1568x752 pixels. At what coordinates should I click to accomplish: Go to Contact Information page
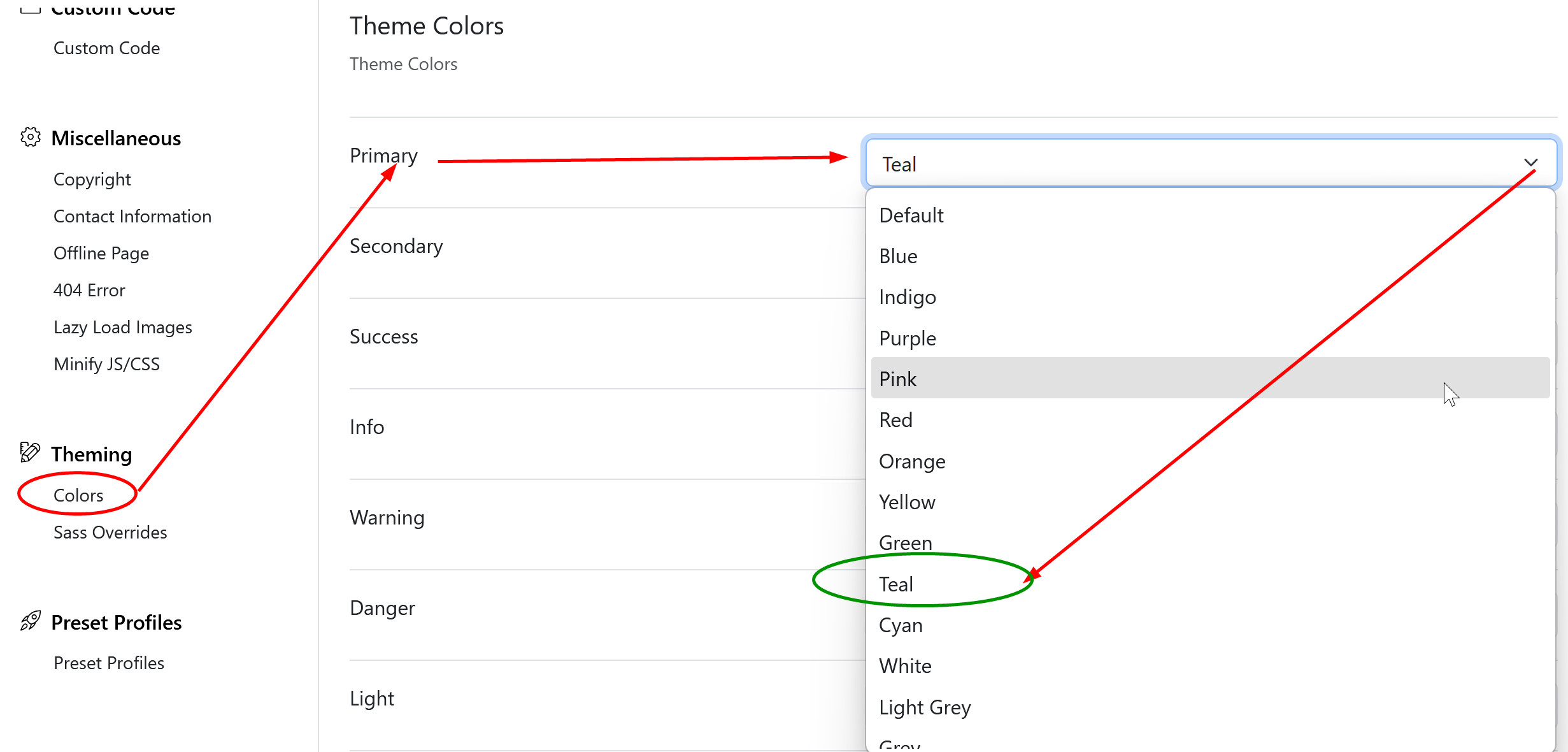click(132, 216)
